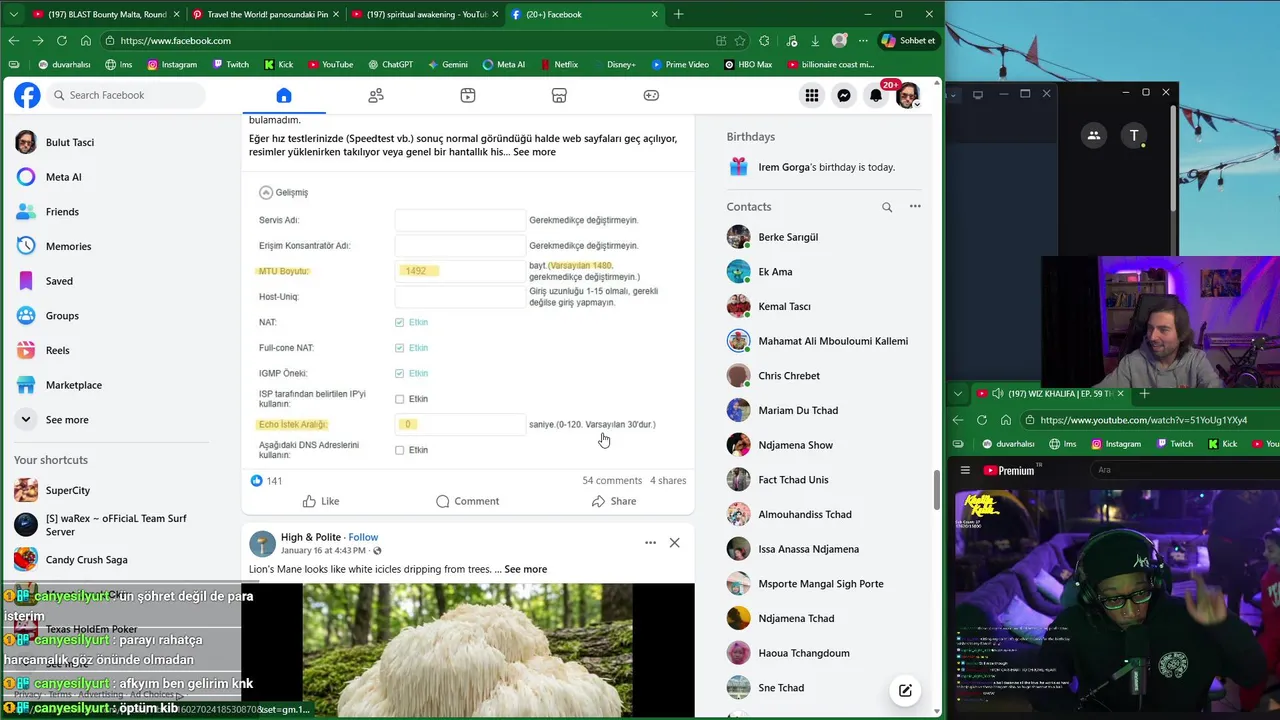Expand the router post See more text
Image resolution: width=1280 pixels, height=720 pixels.
[x=534, y=152]
